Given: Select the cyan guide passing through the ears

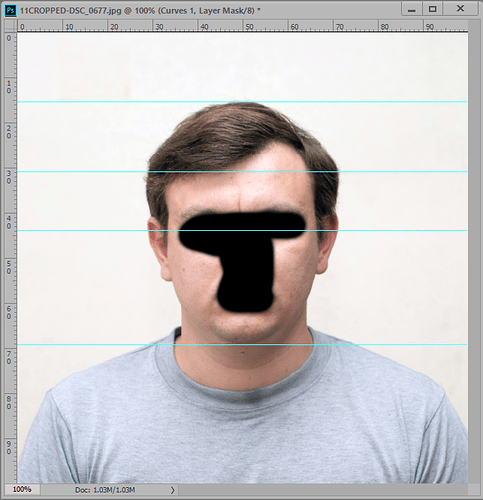Looking at the screenshot, I should (x=242, y=230).
